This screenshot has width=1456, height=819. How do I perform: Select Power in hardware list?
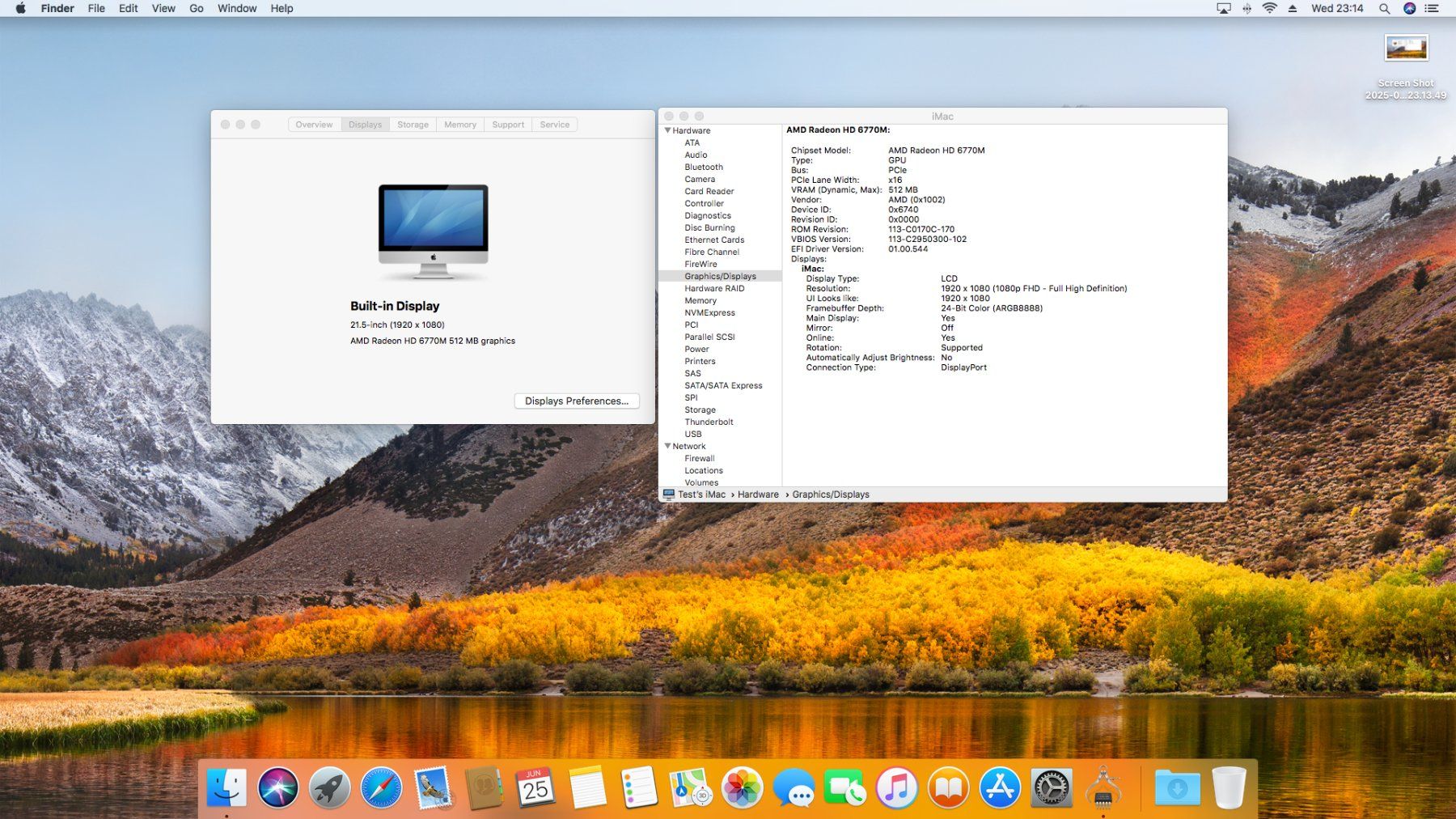(x=696, y=349)
